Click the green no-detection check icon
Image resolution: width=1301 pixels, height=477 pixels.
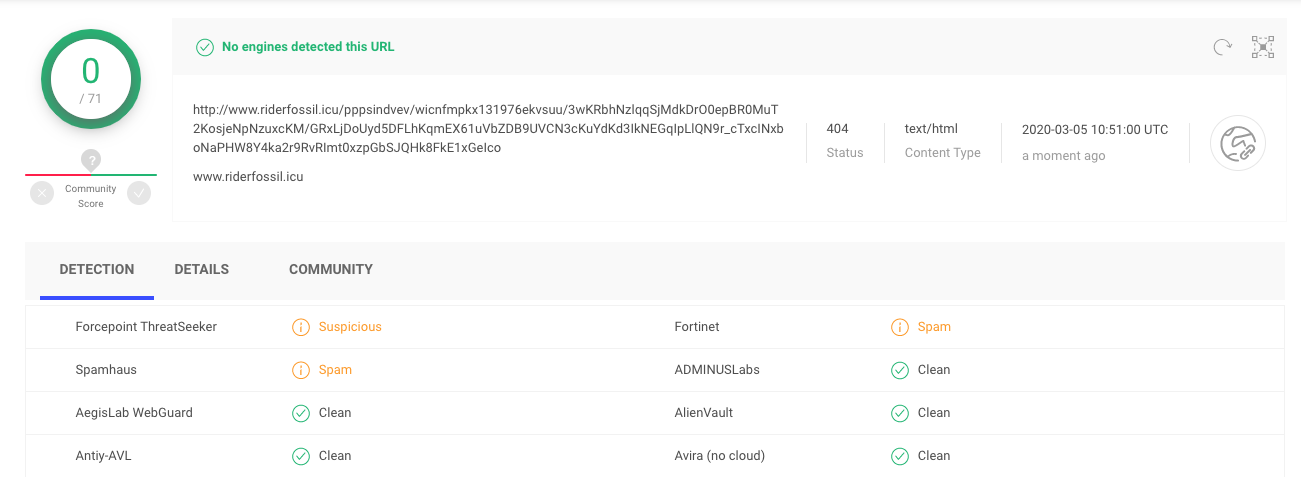205,47
